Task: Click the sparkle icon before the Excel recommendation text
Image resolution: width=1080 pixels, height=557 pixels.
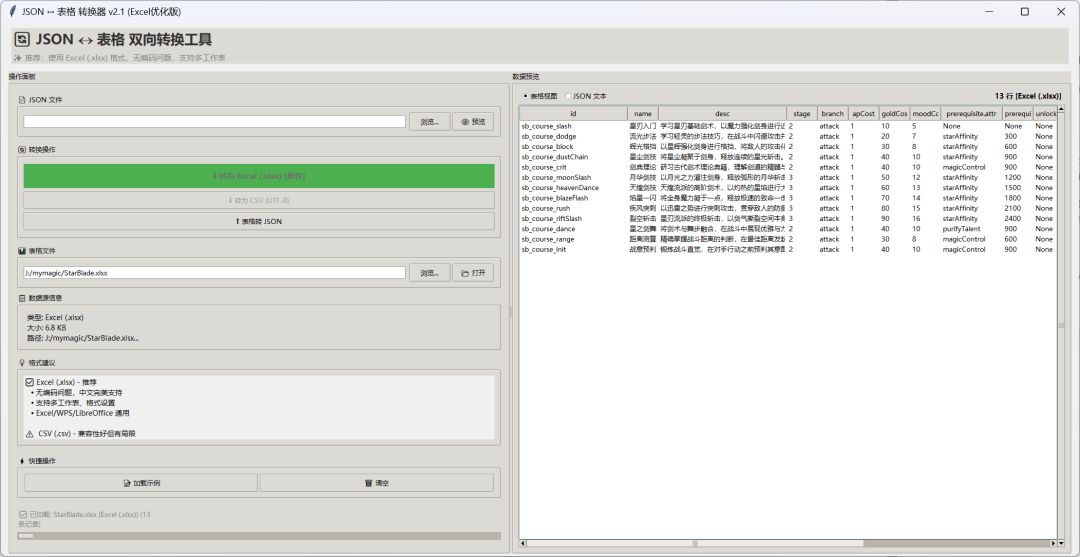Action: (18, 58)
